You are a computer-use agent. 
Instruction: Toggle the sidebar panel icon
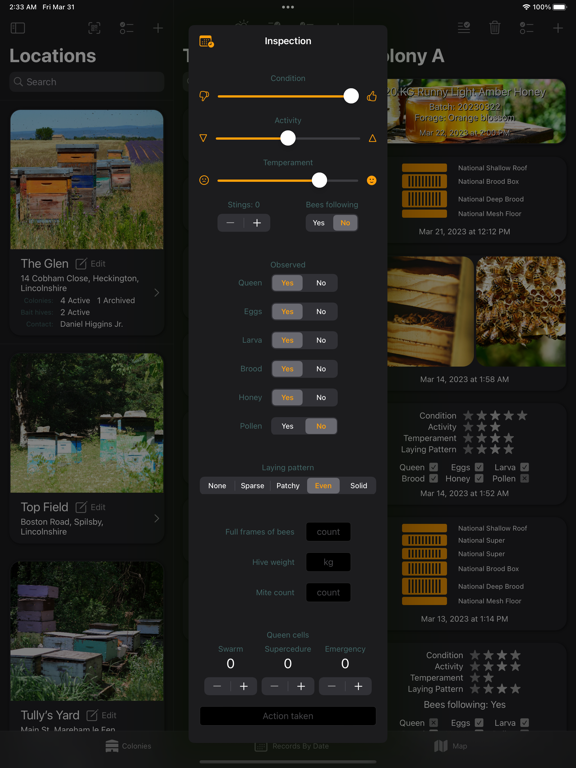pyautogui.click(x=18, y=28)
